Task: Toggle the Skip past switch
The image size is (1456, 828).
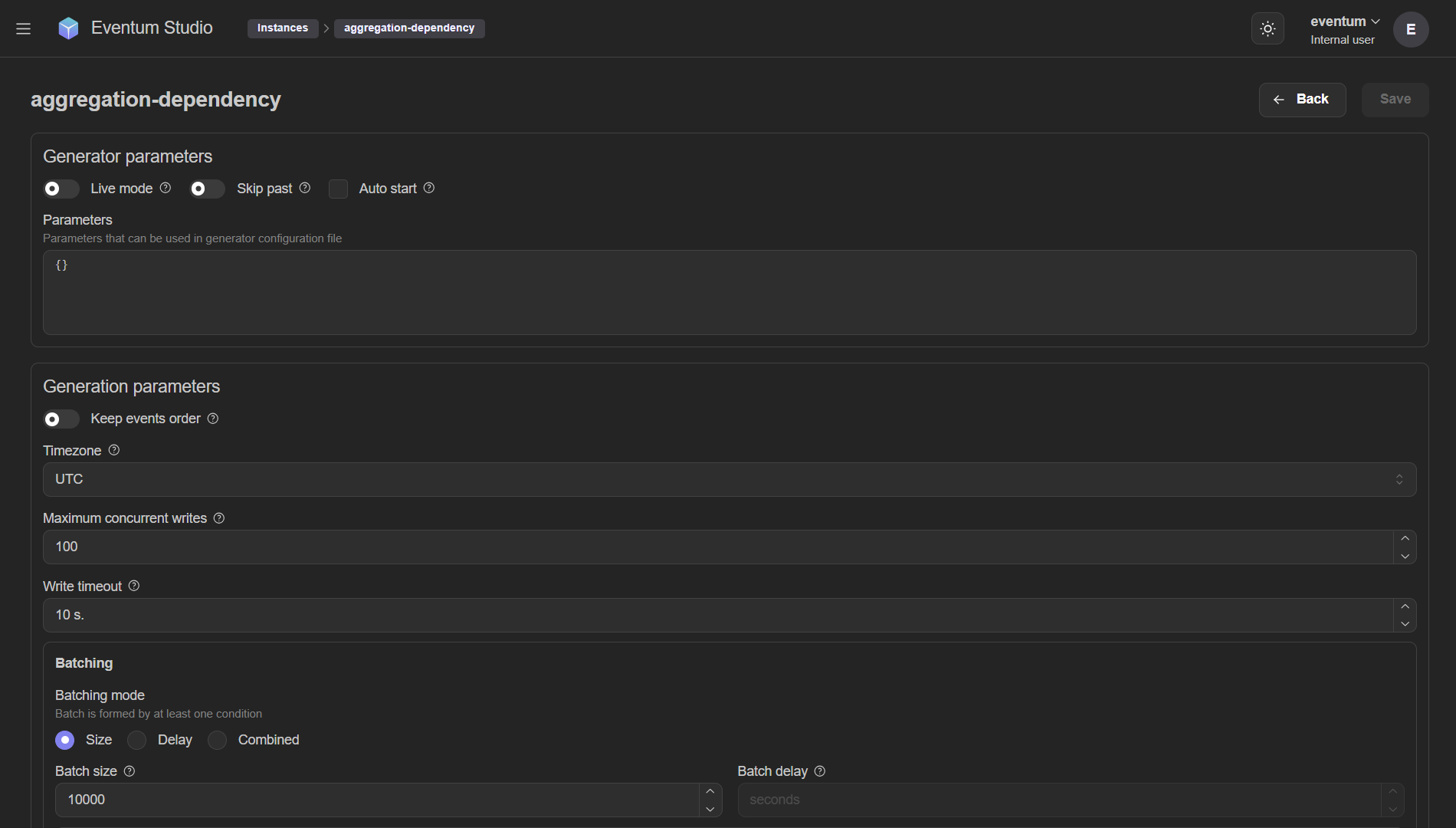Action: tap(207, 189)
